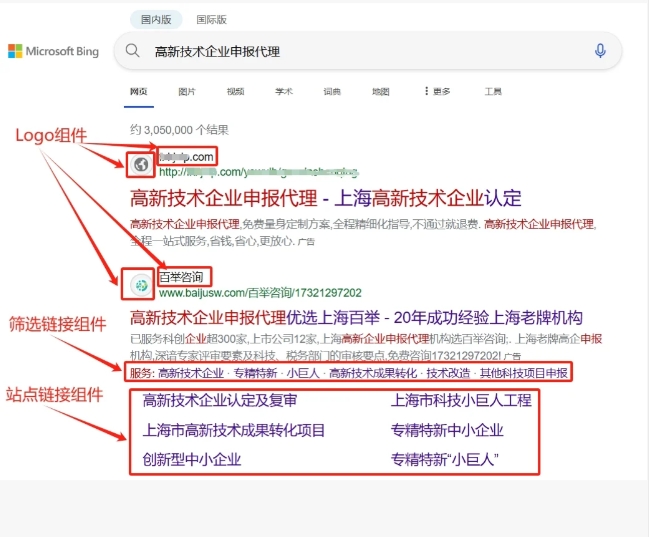This screenshot has width=650, height=537.
Task: Switch to 国内版 tab
Action: (x=156, y=19)
